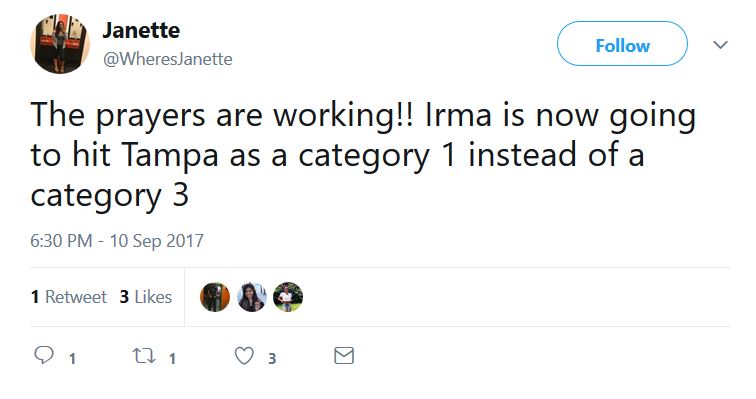View the 1 Retweet list

(68, 297)
